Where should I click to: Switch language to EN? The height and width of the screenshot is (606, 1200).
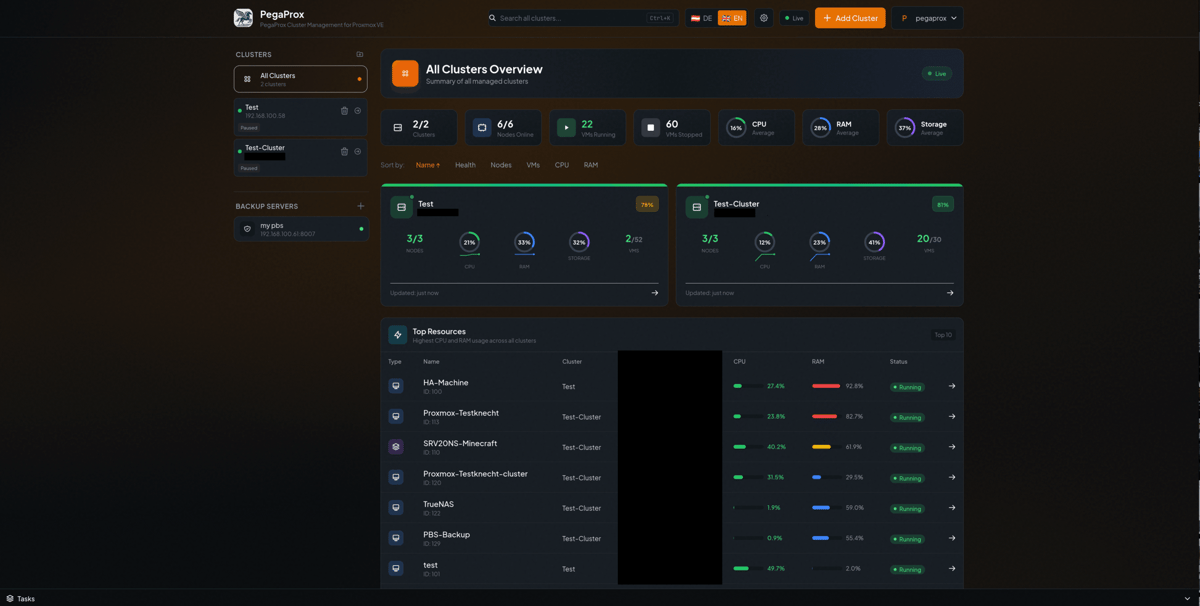pyautogui.click(x=732, y=18)
